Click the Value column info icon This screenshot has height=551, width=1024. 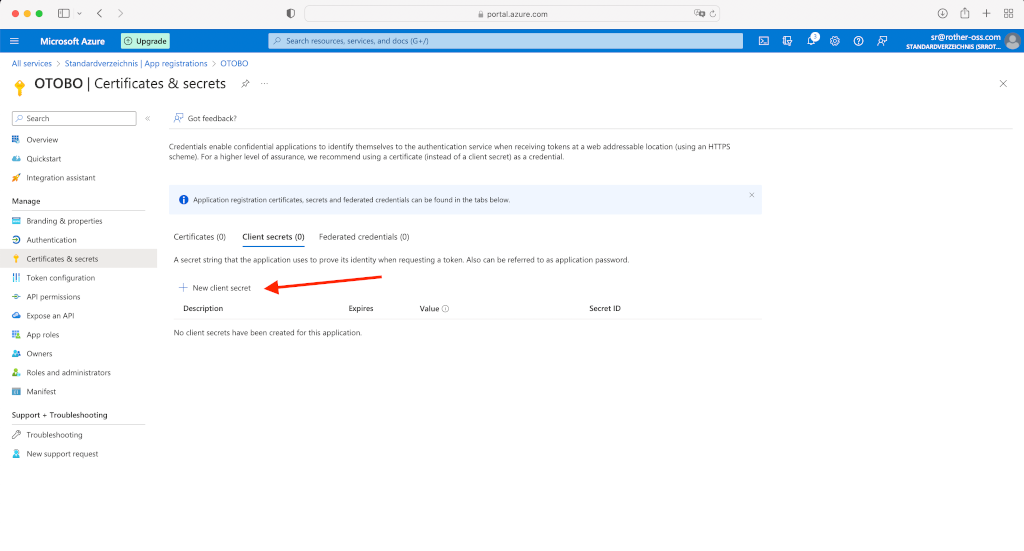tap(445, 309)
